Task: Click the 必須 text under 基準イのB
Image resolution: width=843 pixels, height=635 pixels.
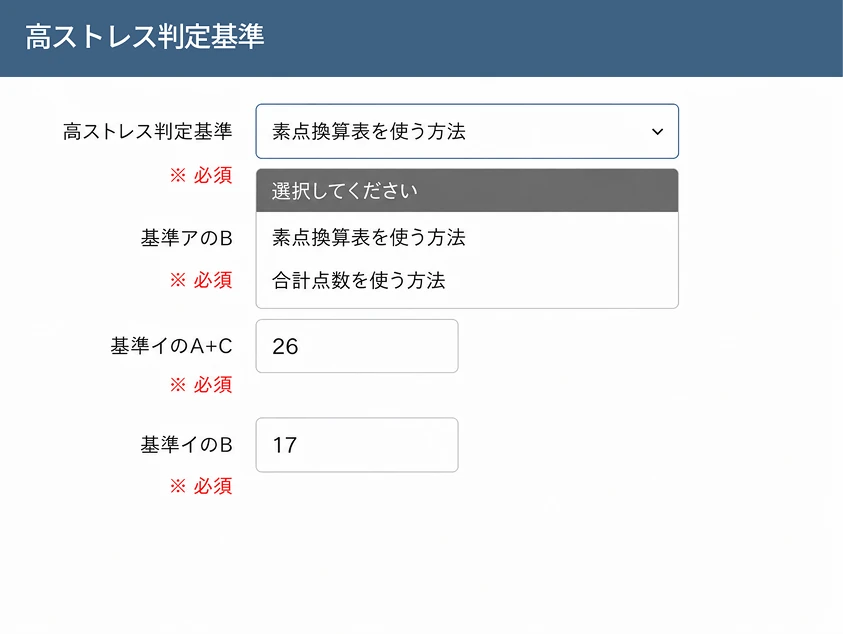Action: coord(213,486)
